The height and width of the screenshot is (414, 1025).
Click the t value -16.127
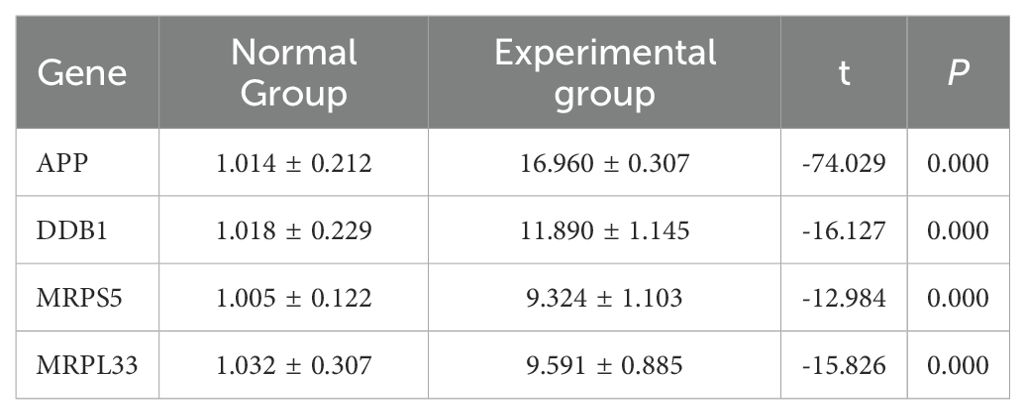[845, 231]
